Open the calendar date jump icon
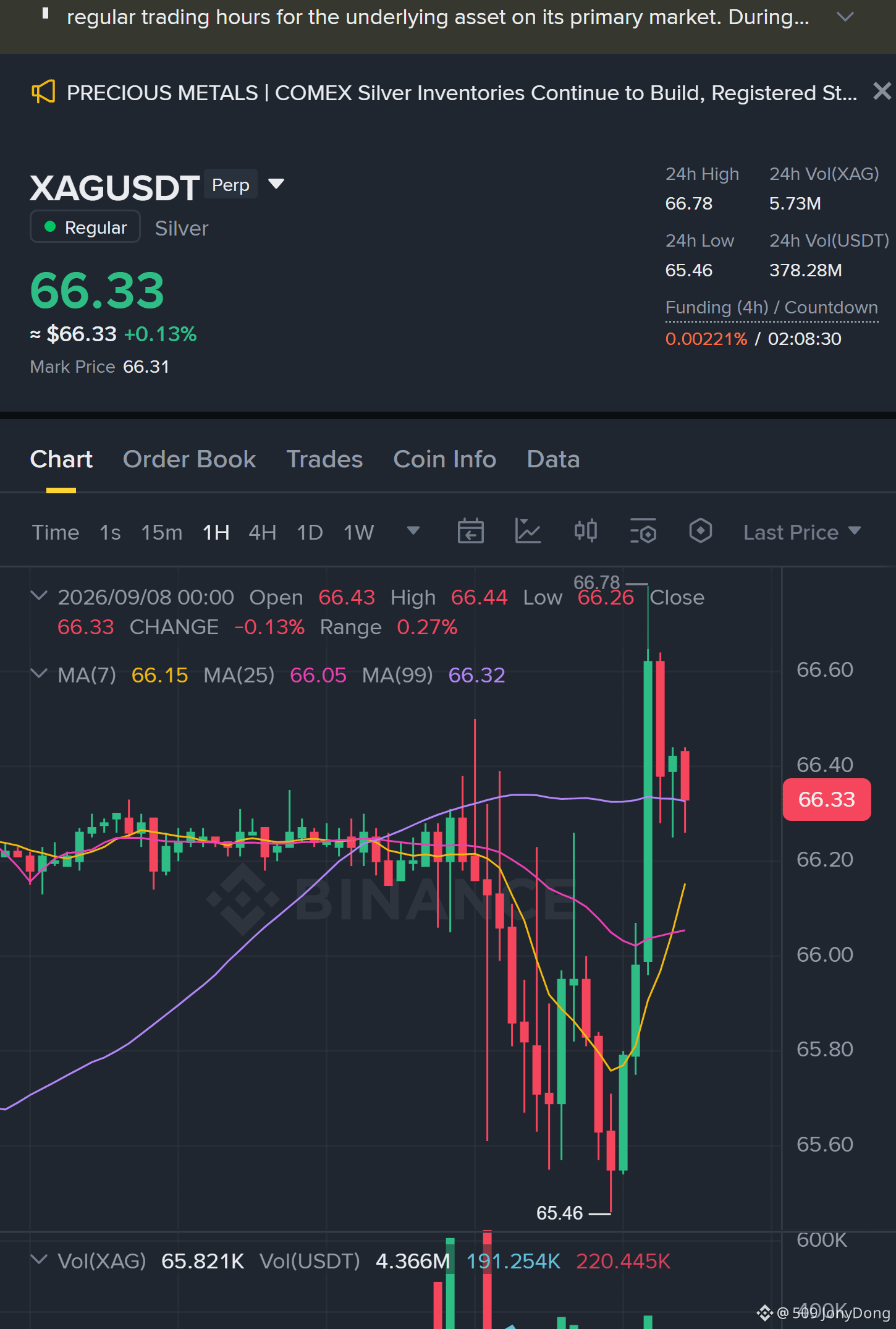 click(470, 532)
